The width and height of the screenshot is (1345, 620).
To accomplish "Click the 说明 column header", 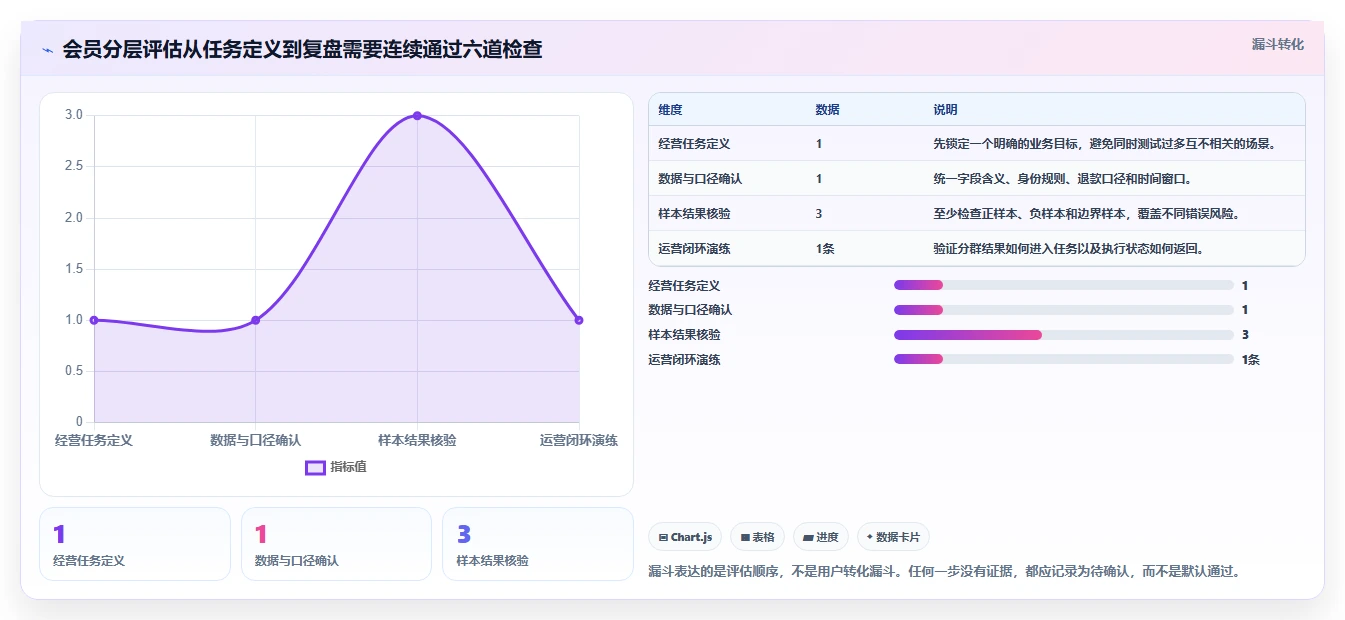I will click(x=945, y=109).
